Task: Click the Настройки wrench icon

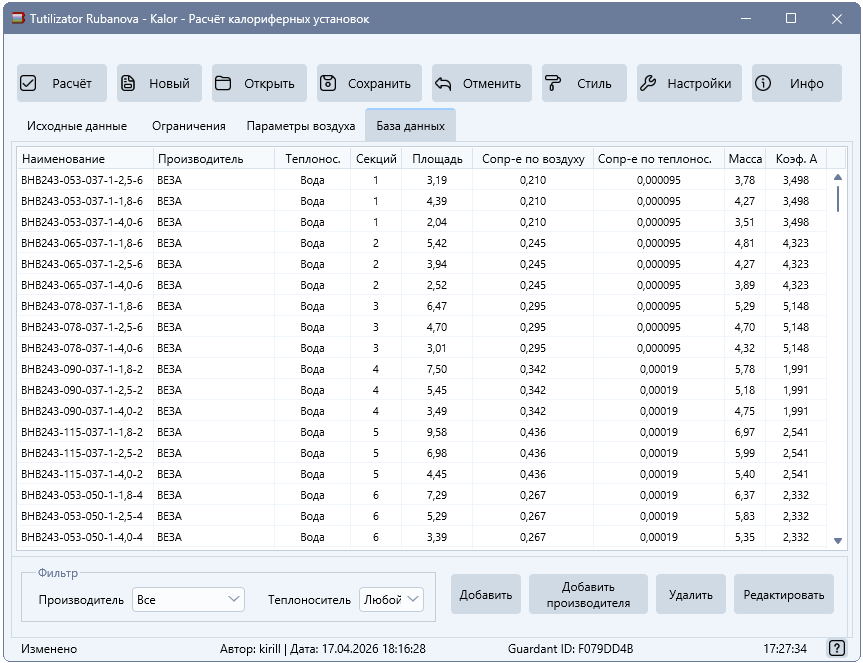Action: tap(648, 83)
